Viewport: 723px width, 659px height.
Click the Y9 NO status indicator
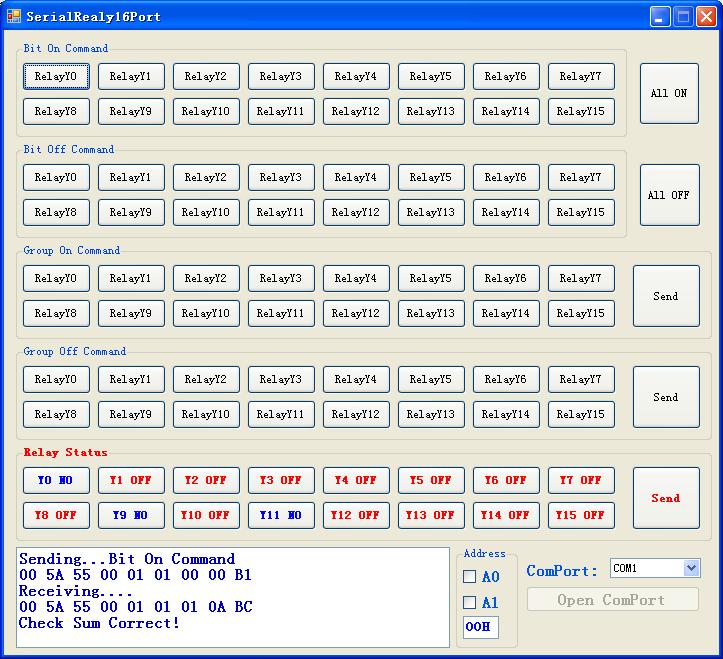[x=131, y=515]
